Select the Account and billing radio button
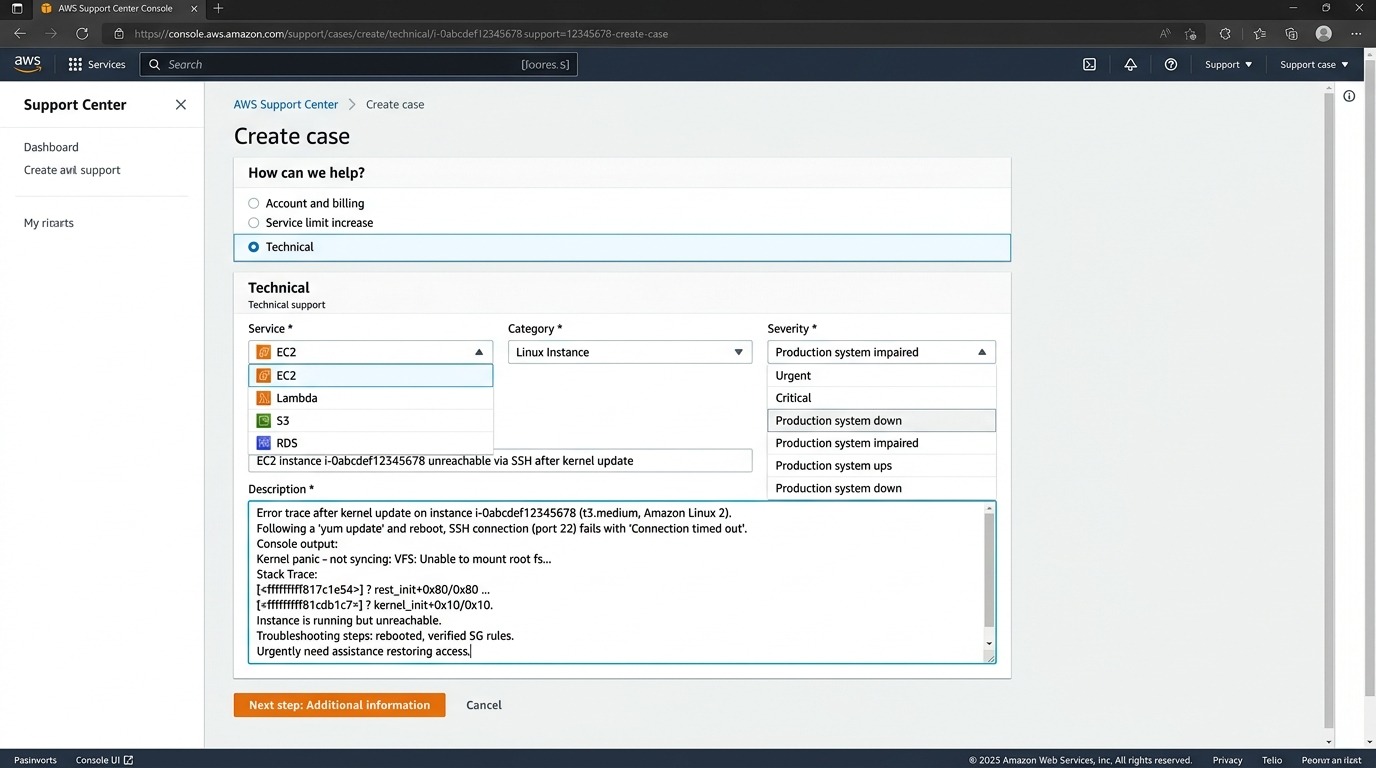Viewport: 1376px width, 768px height. click(253, 203)
